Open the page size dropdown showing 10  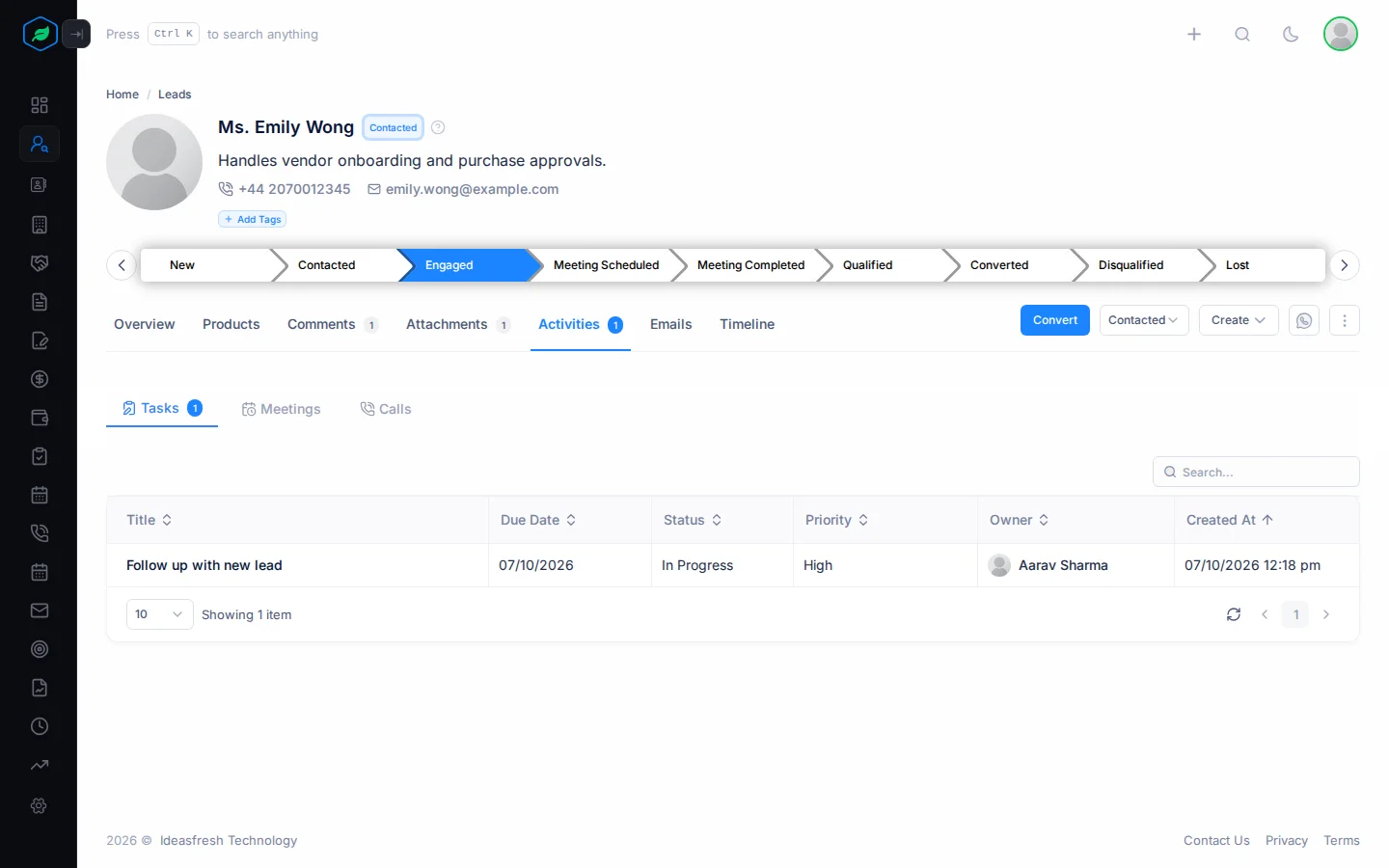point(160,614)
